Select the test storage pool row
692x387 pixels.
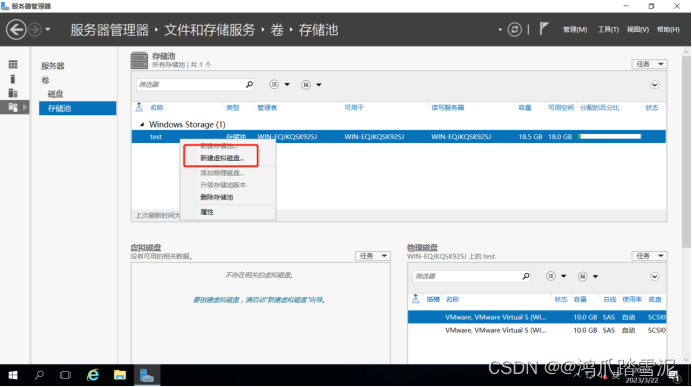(x=399, y=137)
